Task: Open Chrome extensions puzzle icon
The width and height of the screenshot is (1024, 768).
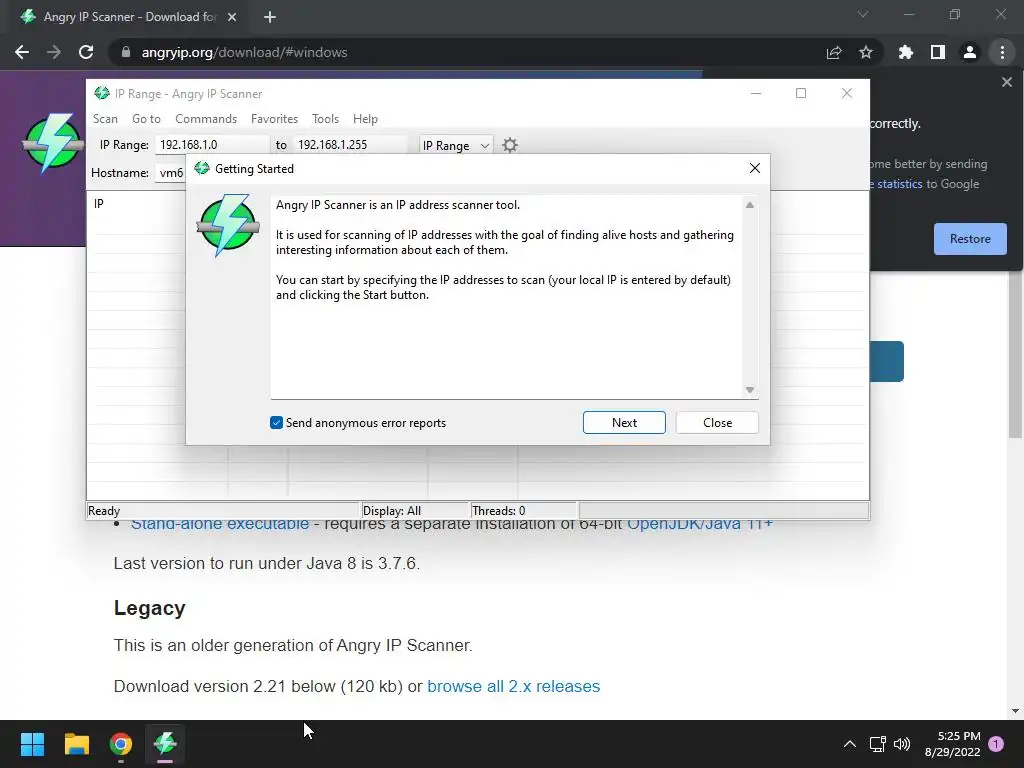Action: [x=906, y=52]
